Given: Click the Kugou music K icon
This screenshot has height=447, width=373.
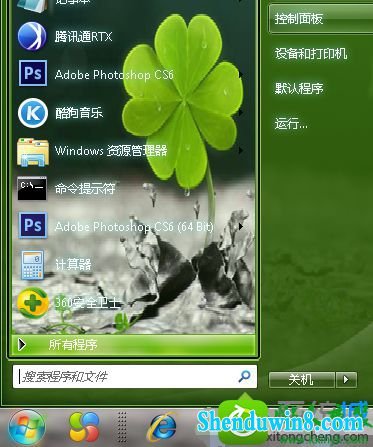Looking at the screenshot, I should click(x=33, y=113).
